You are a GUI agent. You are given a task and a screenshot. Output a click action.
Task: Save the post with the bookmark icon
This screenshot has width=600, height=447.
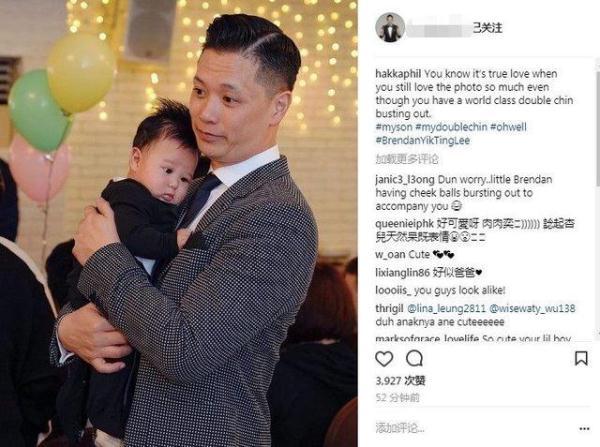pyautogui.click(x=581, y=359)
